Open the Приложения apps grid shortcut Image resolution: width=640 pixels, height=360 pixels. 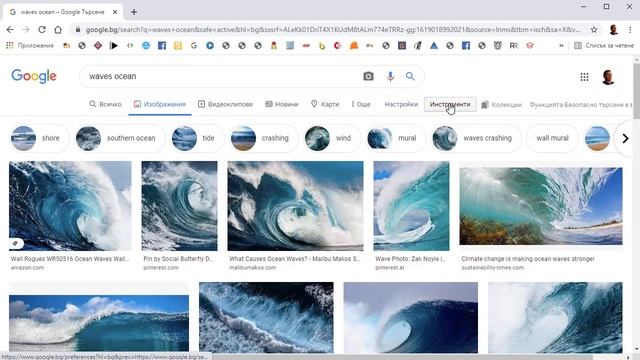click(x=30, y=45)
